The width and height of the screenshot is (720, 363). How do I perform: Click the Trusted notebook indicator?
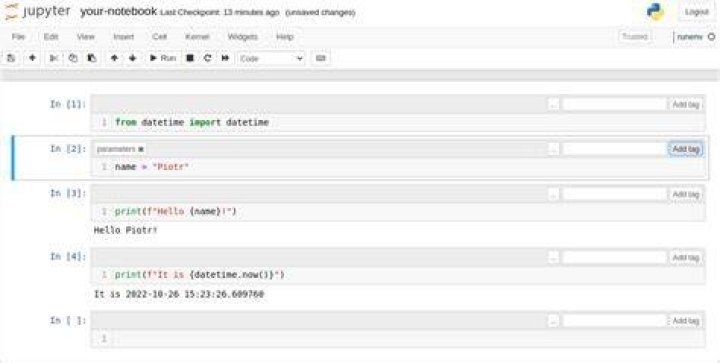pos(635,37)
